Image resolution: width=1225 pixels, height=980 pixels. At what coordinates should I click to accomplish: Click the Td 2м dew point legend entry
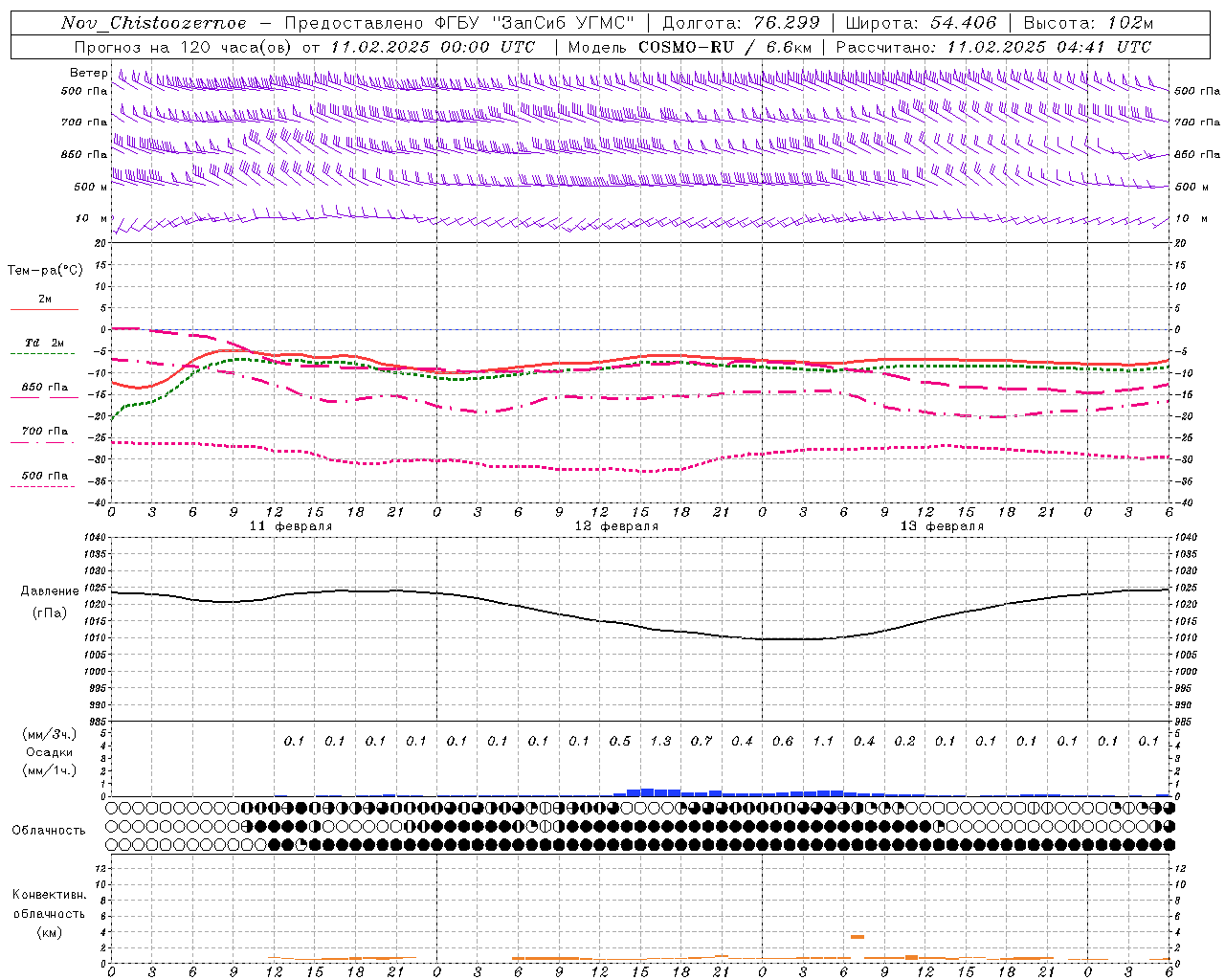[44, 343]
